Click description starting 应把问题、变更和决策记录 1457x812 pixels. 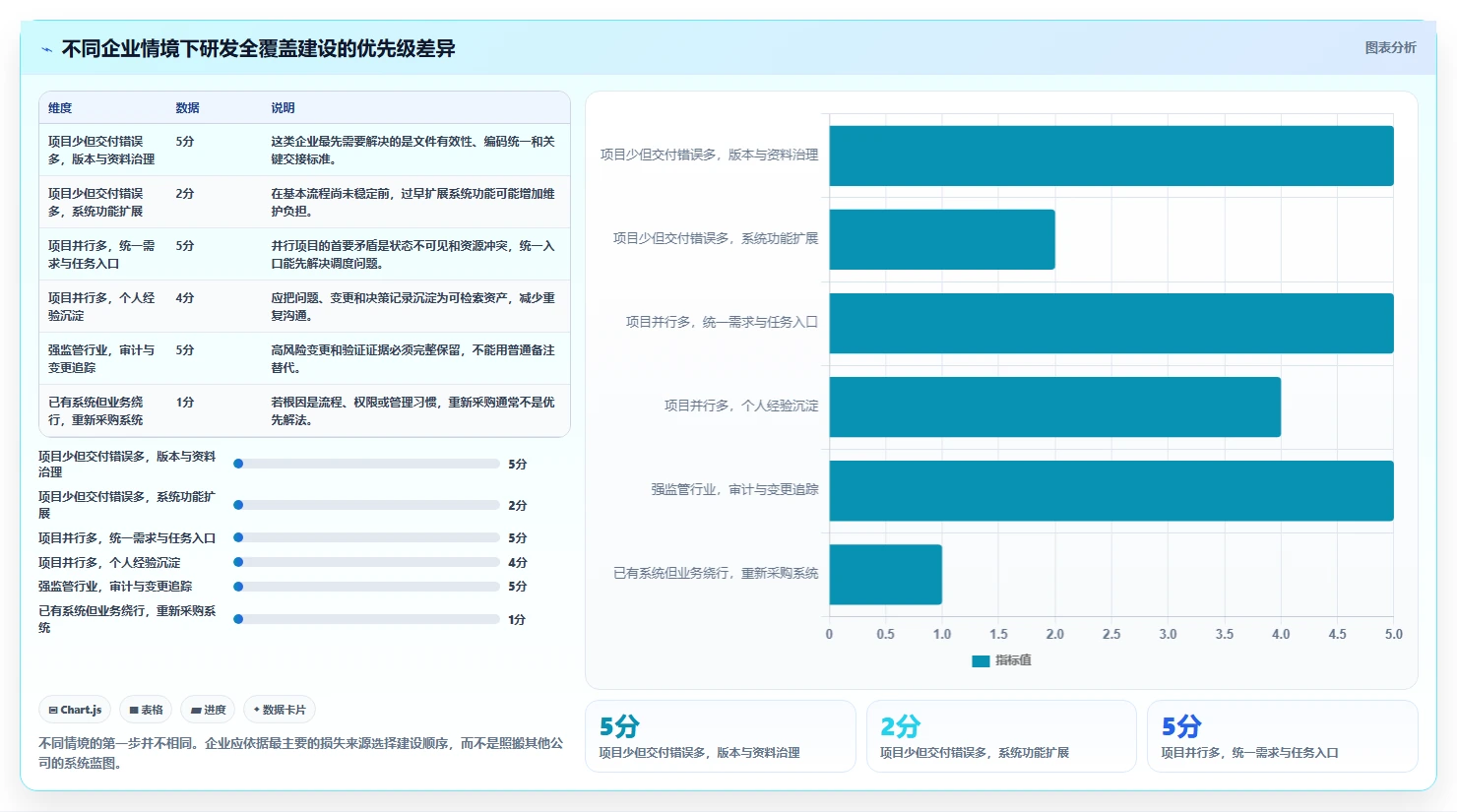413,306
